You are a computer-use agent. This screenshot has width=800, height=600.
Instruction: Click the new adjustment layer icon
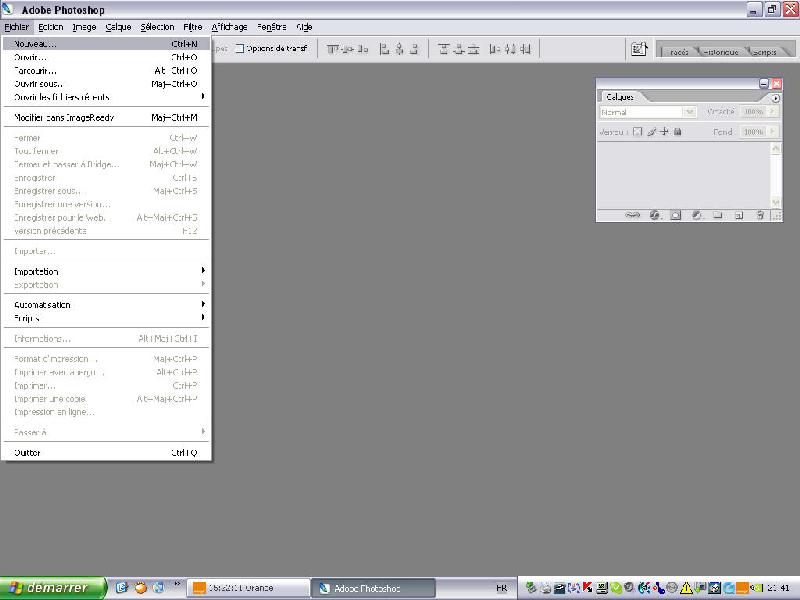point(696,215)
